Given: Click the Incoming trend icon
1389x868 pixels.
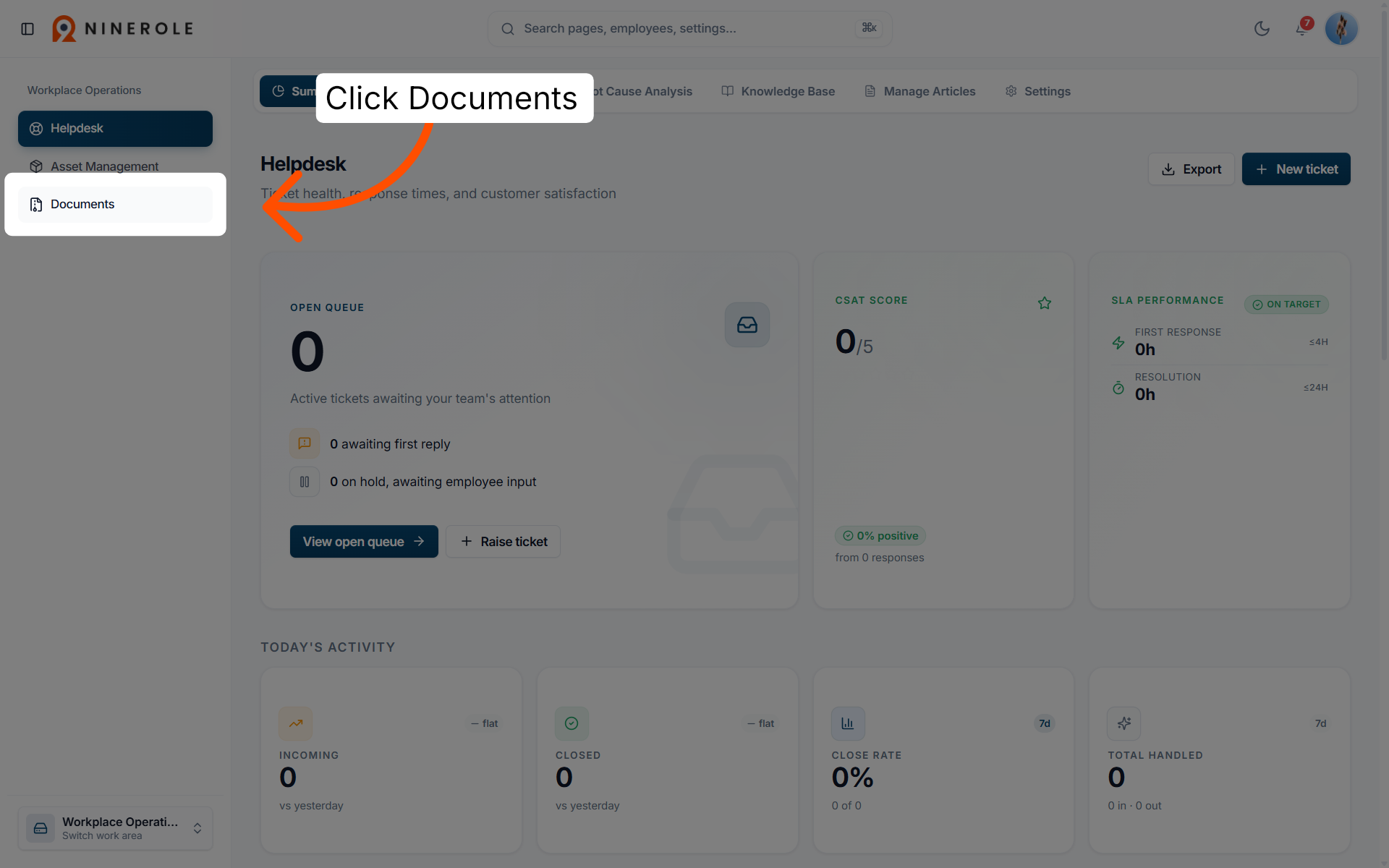Looking at the screenshot, I should pyautogui.click(x=296, y=723).
